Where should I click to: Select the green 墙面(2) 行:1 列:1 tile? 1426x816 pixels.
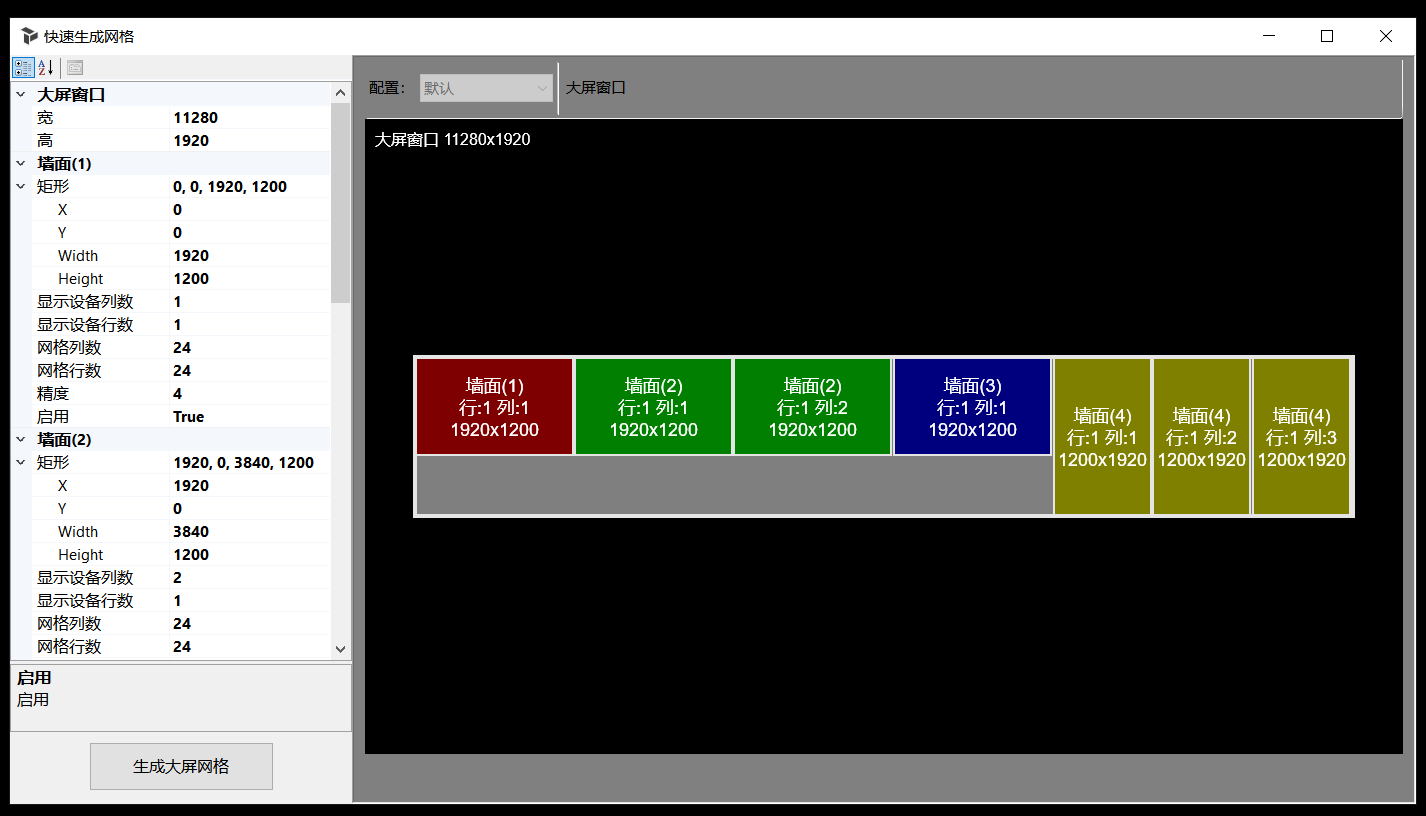point(653,407)
